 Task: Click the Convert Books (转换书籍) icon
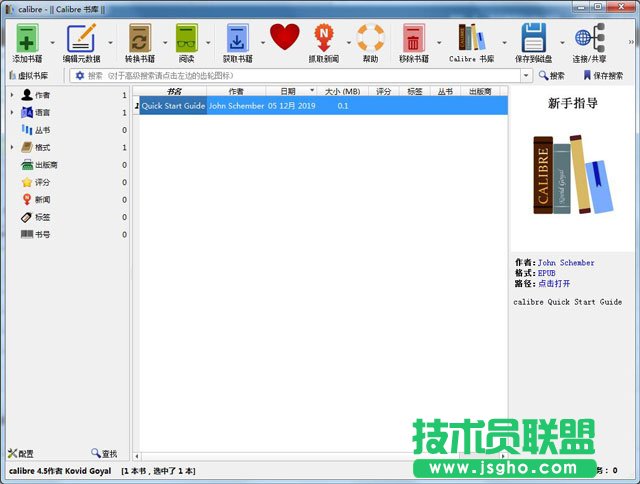(x=139, y=39)
